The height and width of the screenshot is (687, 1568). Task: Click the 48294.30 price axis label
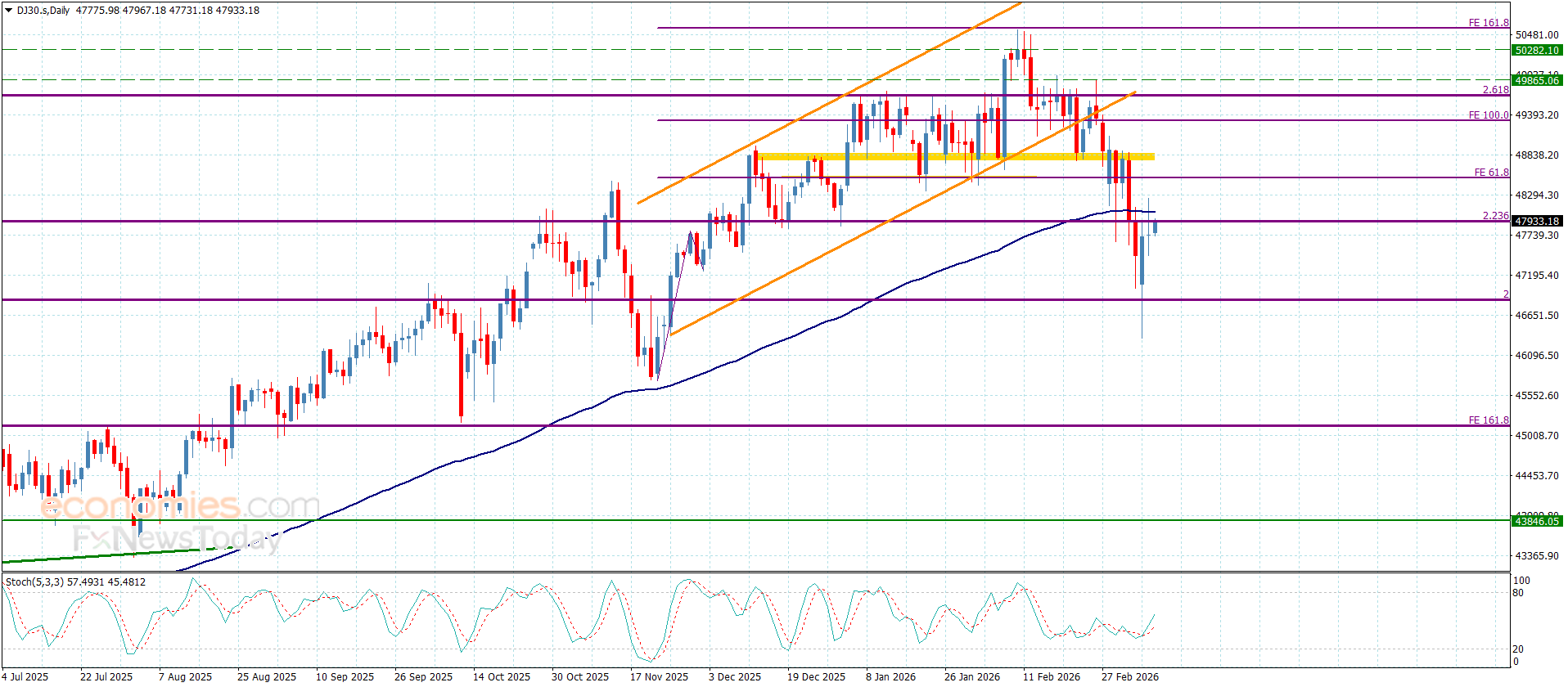(x=1537, y=195)
